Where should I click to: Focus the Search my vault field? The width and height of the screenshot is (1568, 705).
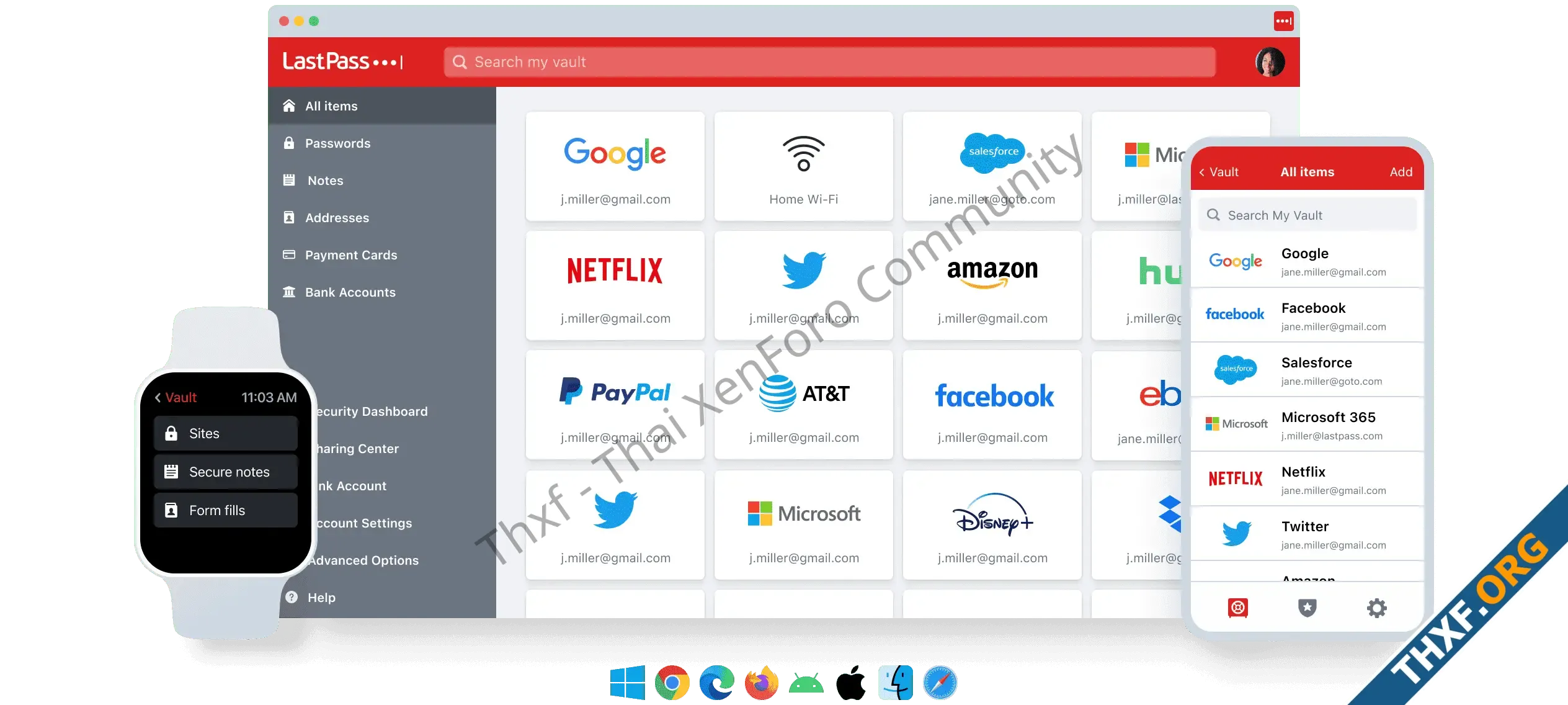(x=829, y=62)
